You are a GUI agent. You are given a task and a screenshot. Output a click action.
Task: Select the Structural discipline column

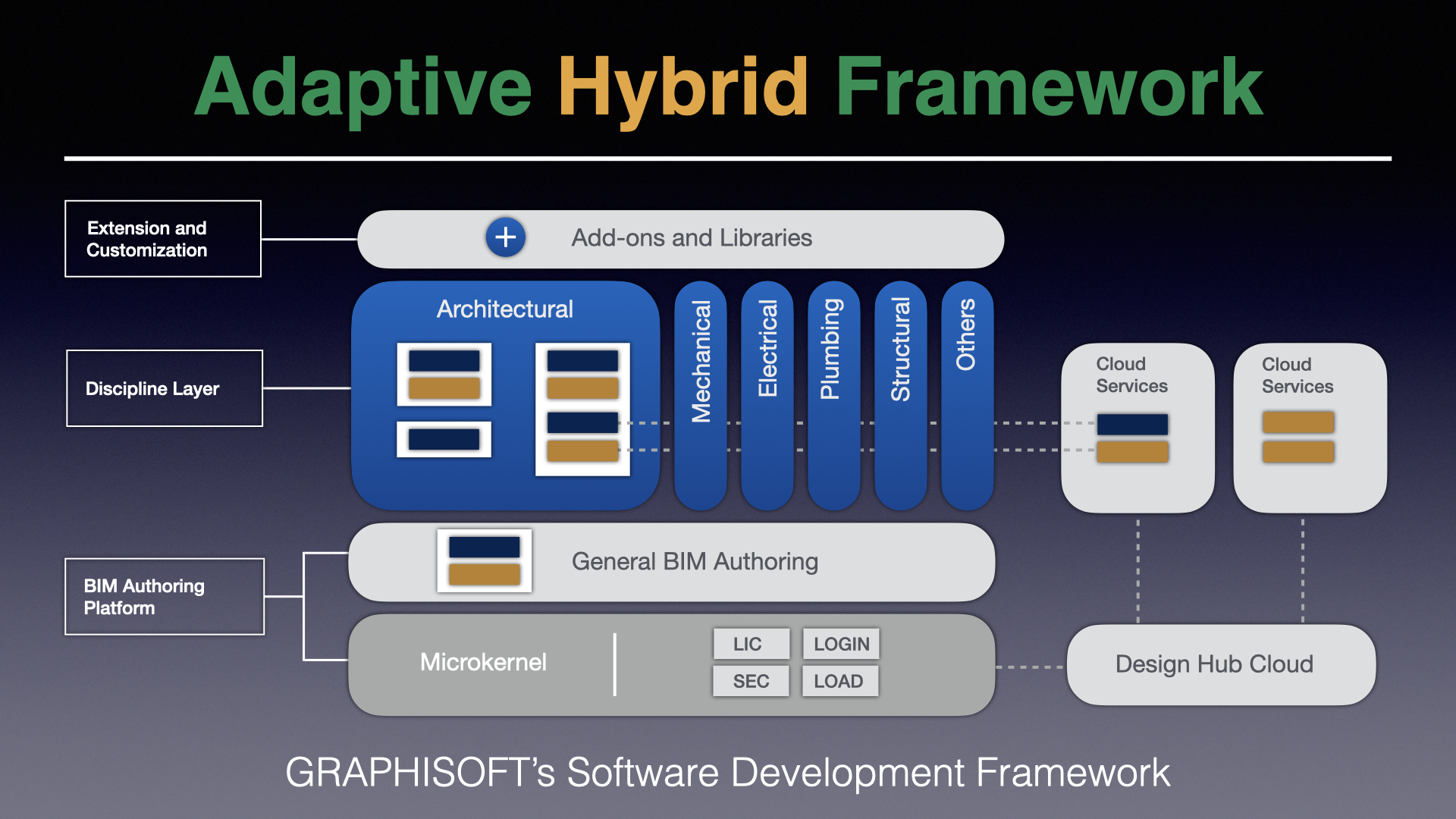pos(900,394)
